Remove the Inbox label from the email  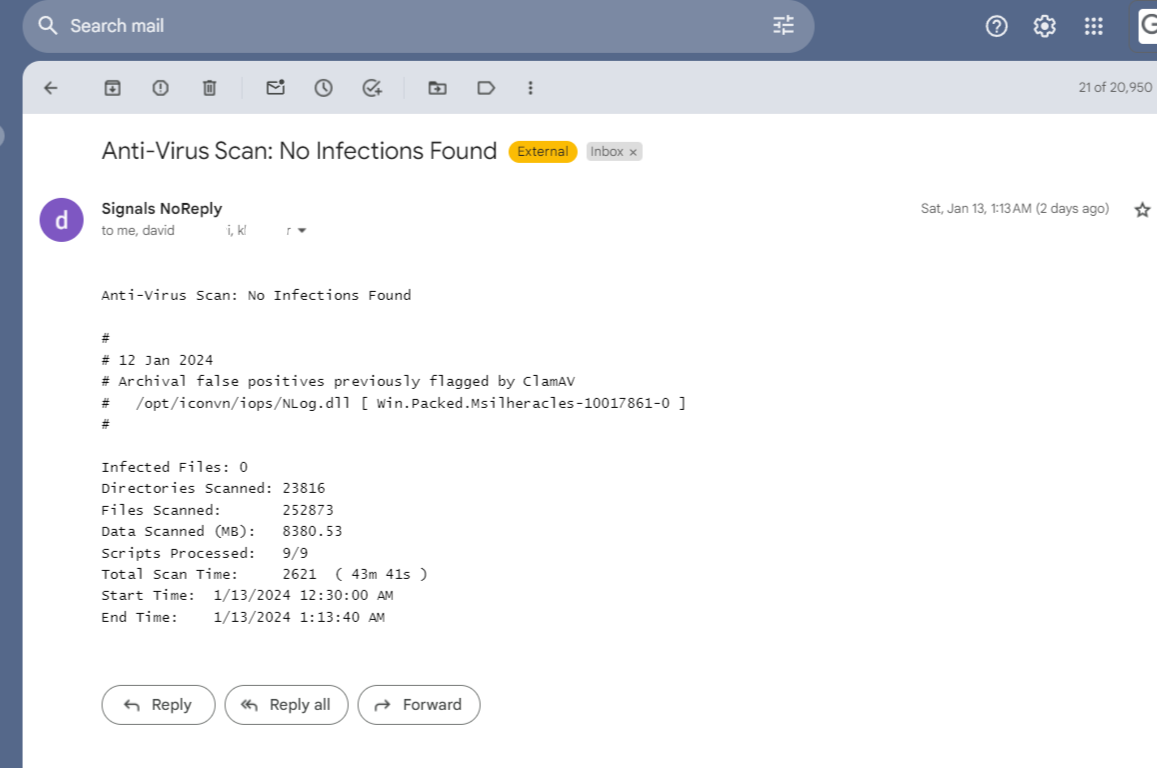(x=631, y=151)
